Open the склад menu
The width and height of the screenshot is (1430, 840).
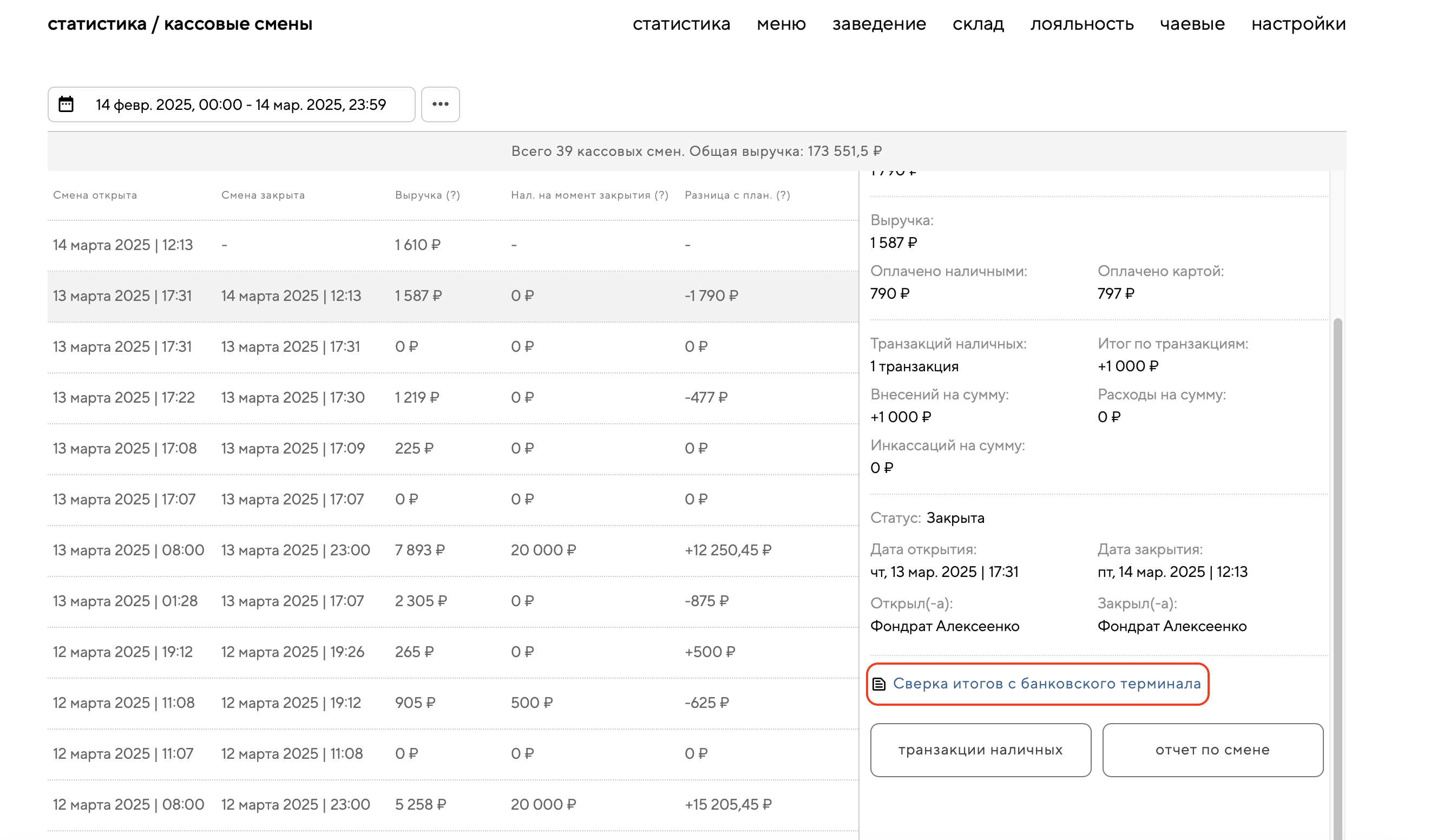click(978, 24)
